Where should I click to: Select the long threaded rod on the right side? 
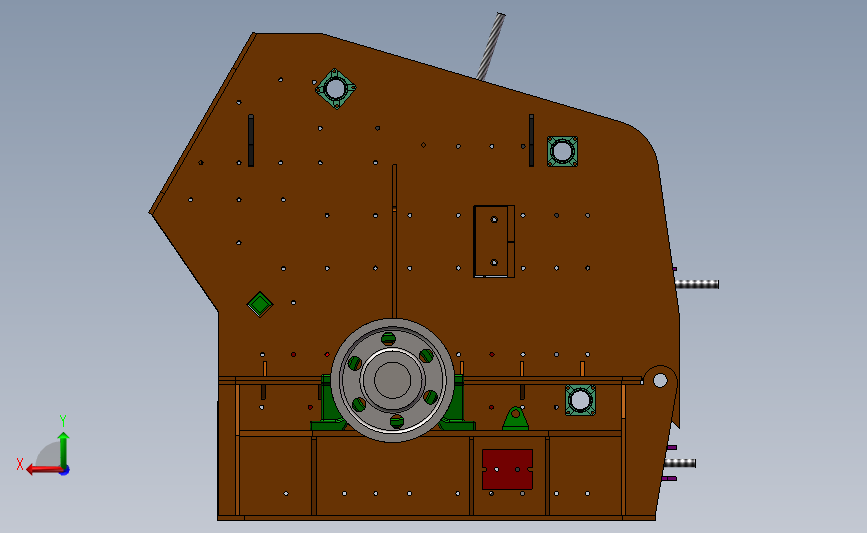697,284
